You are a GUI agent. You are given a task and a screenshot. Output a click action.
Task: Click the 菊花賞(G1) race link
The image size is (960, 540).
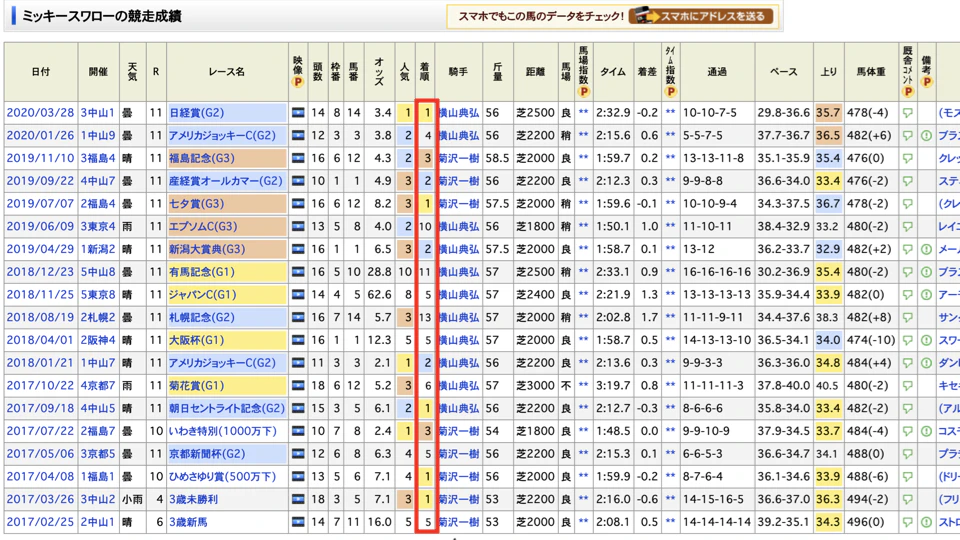[x=197, y=386]
